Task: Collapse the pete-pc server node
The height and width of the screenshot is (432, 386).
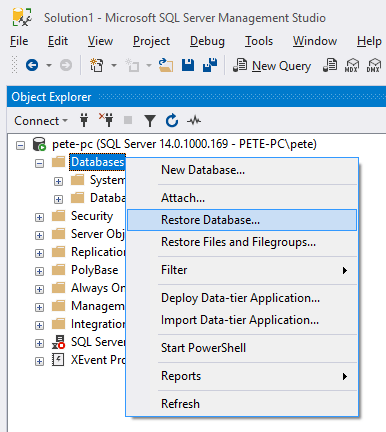Action: (21, 145)
